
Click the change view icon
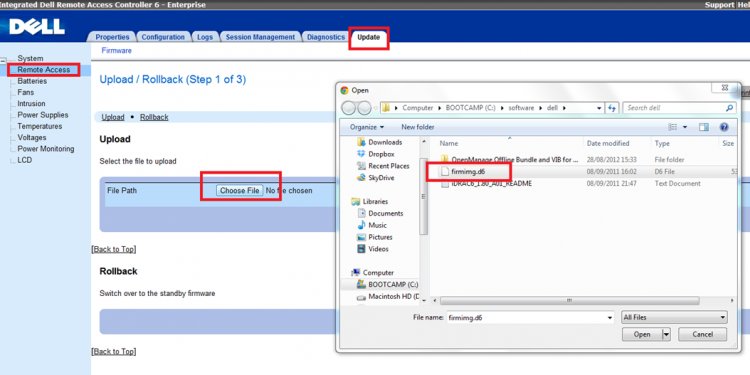click(x=673, y=127)
